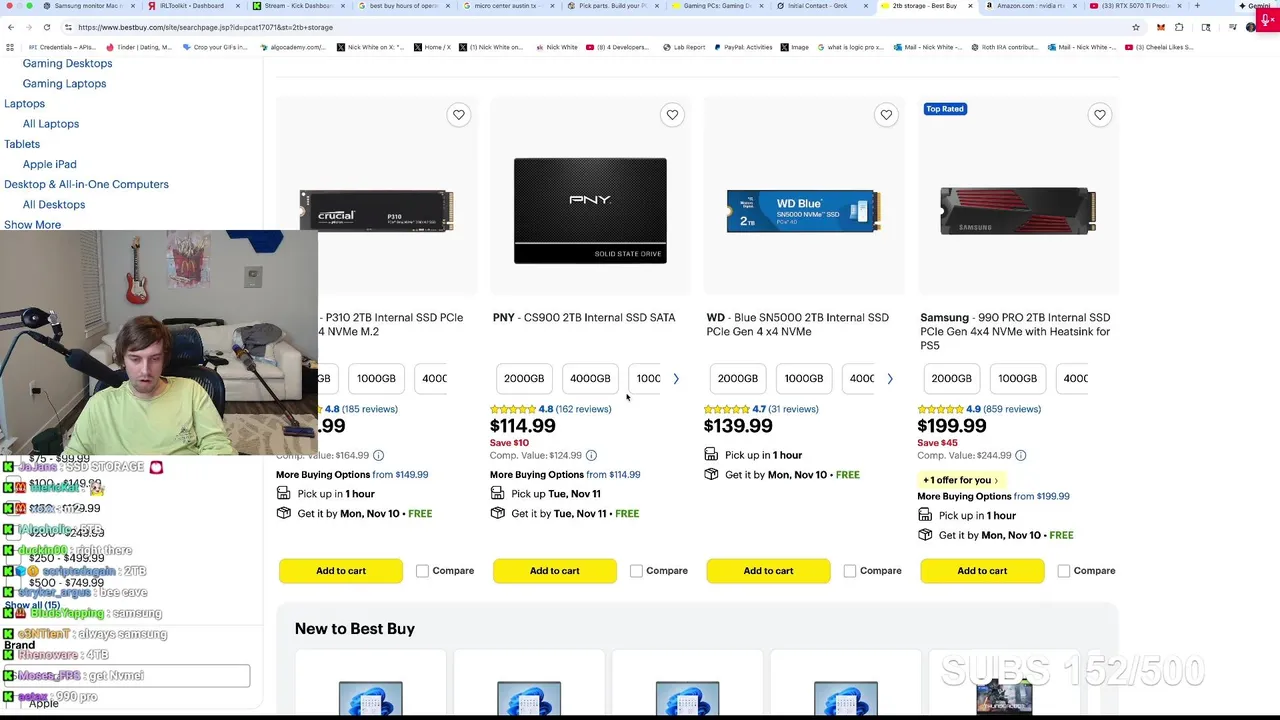Check Compare for the WD Blue SN5000
This screenshot has height=720, width=1280.
(850, 571)
